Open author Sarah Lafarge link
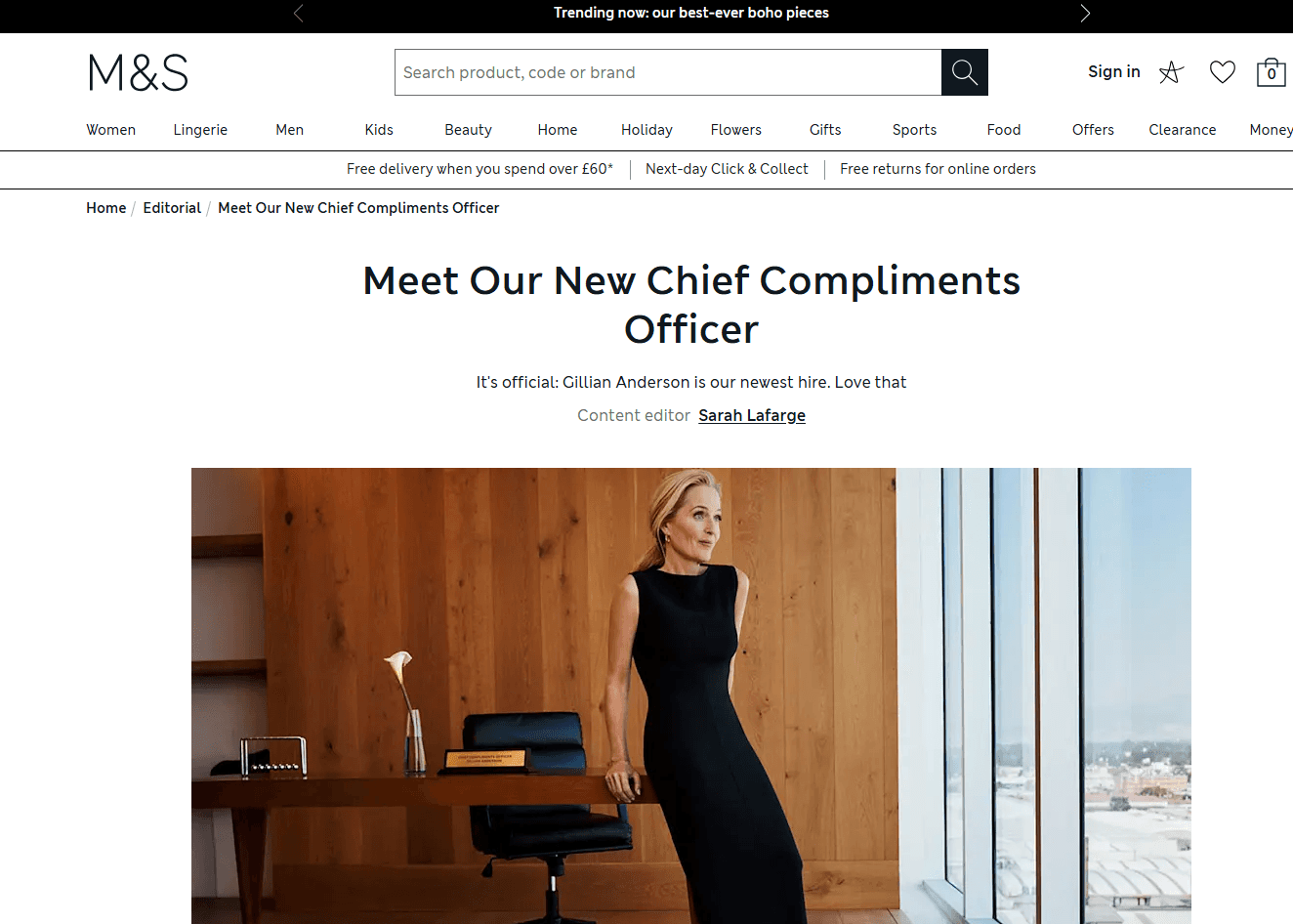 tap(752, 415)
